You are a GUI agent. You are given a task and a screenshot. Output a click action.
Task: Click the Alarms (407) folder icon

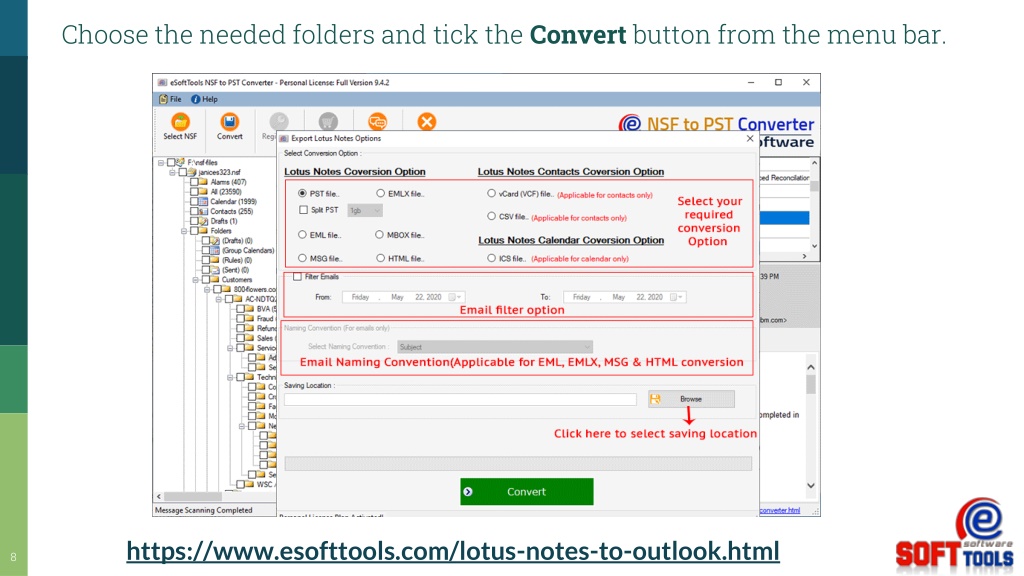coord(204,182)
